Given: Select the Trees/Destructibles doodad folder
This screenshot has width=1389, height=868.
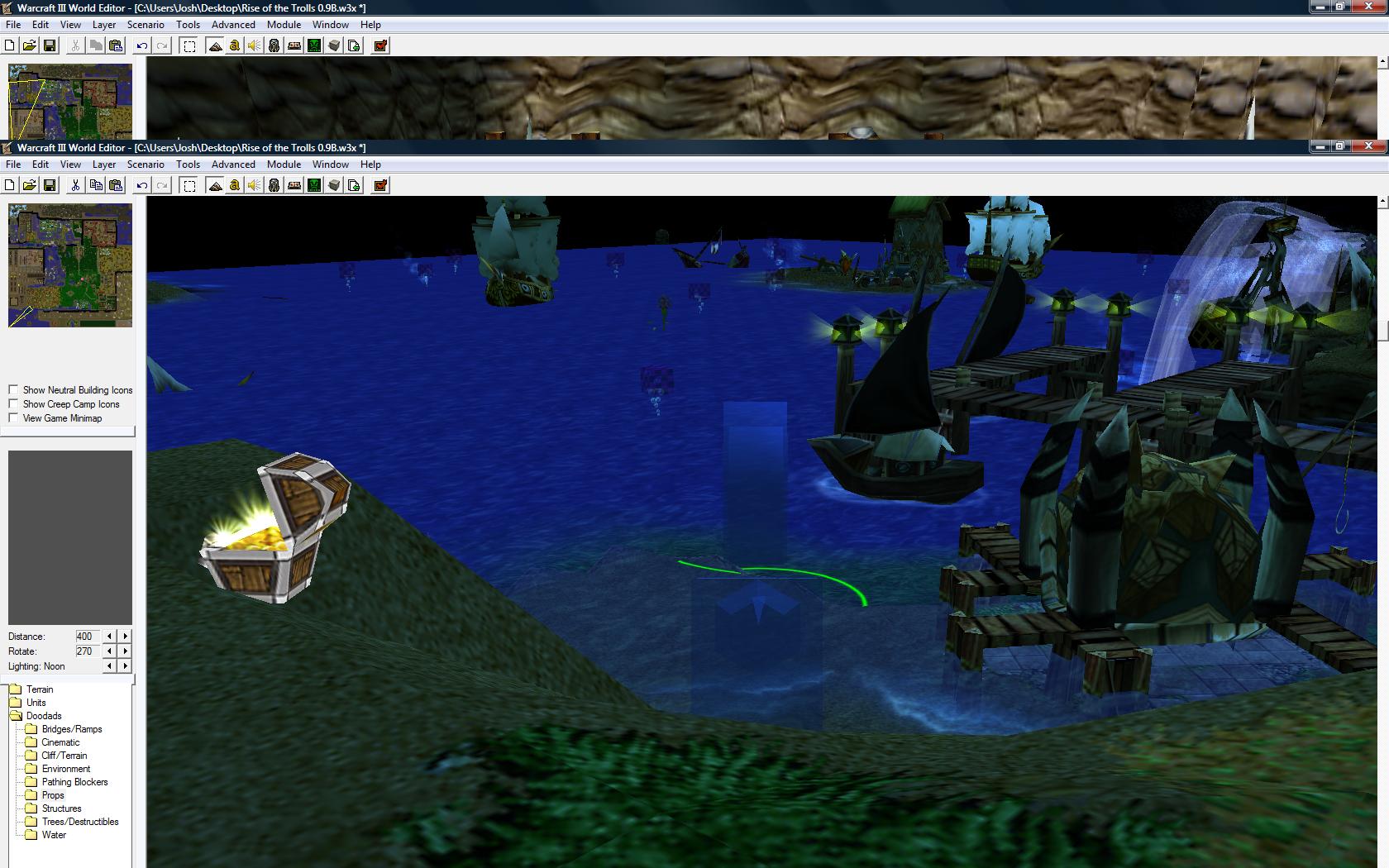Looking at the screenshot, I should point(72,822).
